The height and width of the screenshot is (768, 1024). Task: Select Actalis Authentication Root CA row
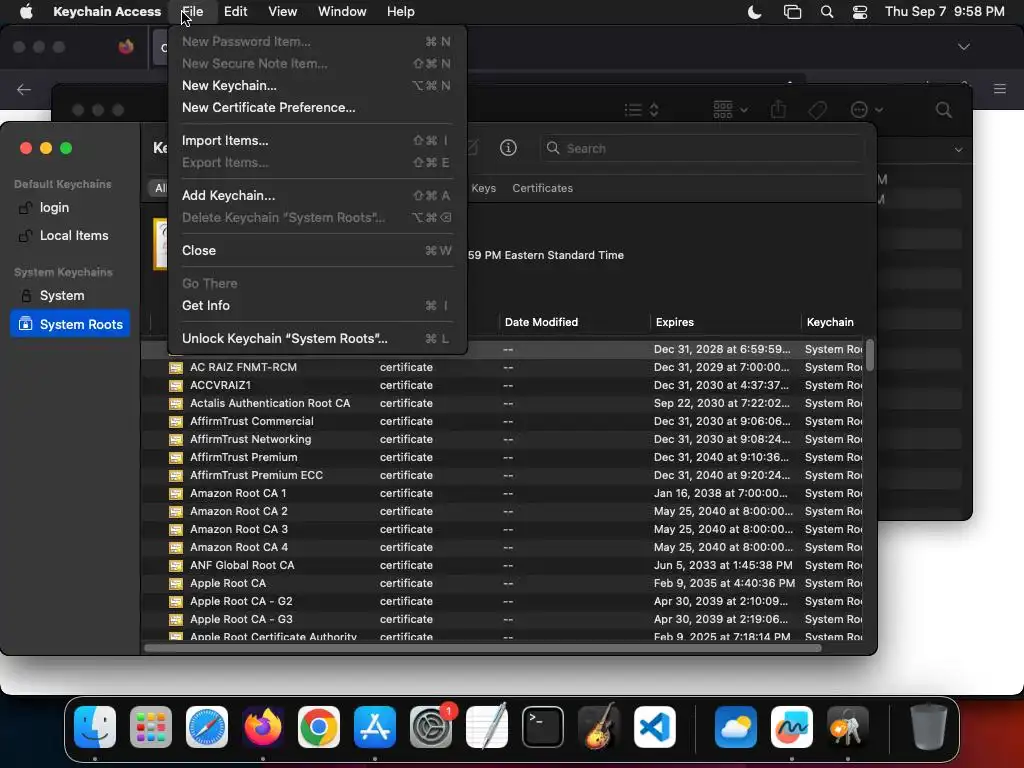point(504,403)
